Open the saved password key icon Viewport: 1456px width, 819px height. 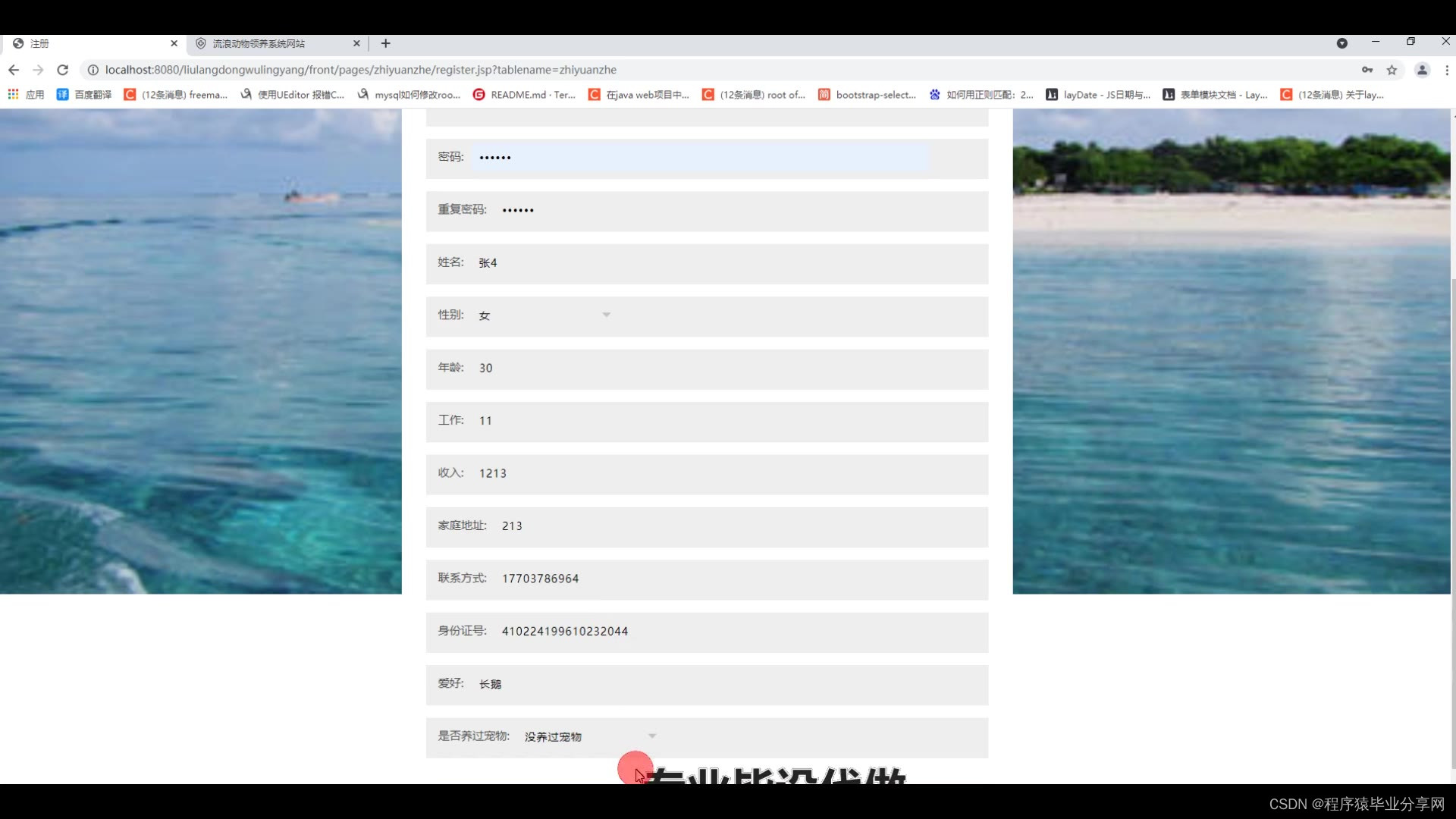pos(1367,70)
